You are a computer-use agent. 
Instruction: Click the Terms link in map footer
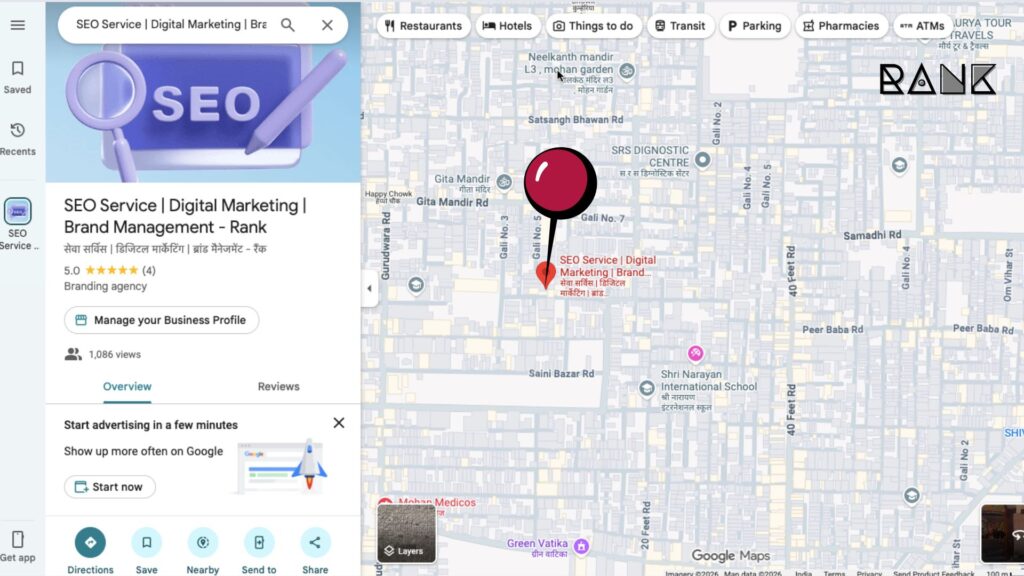pos(834,573)
